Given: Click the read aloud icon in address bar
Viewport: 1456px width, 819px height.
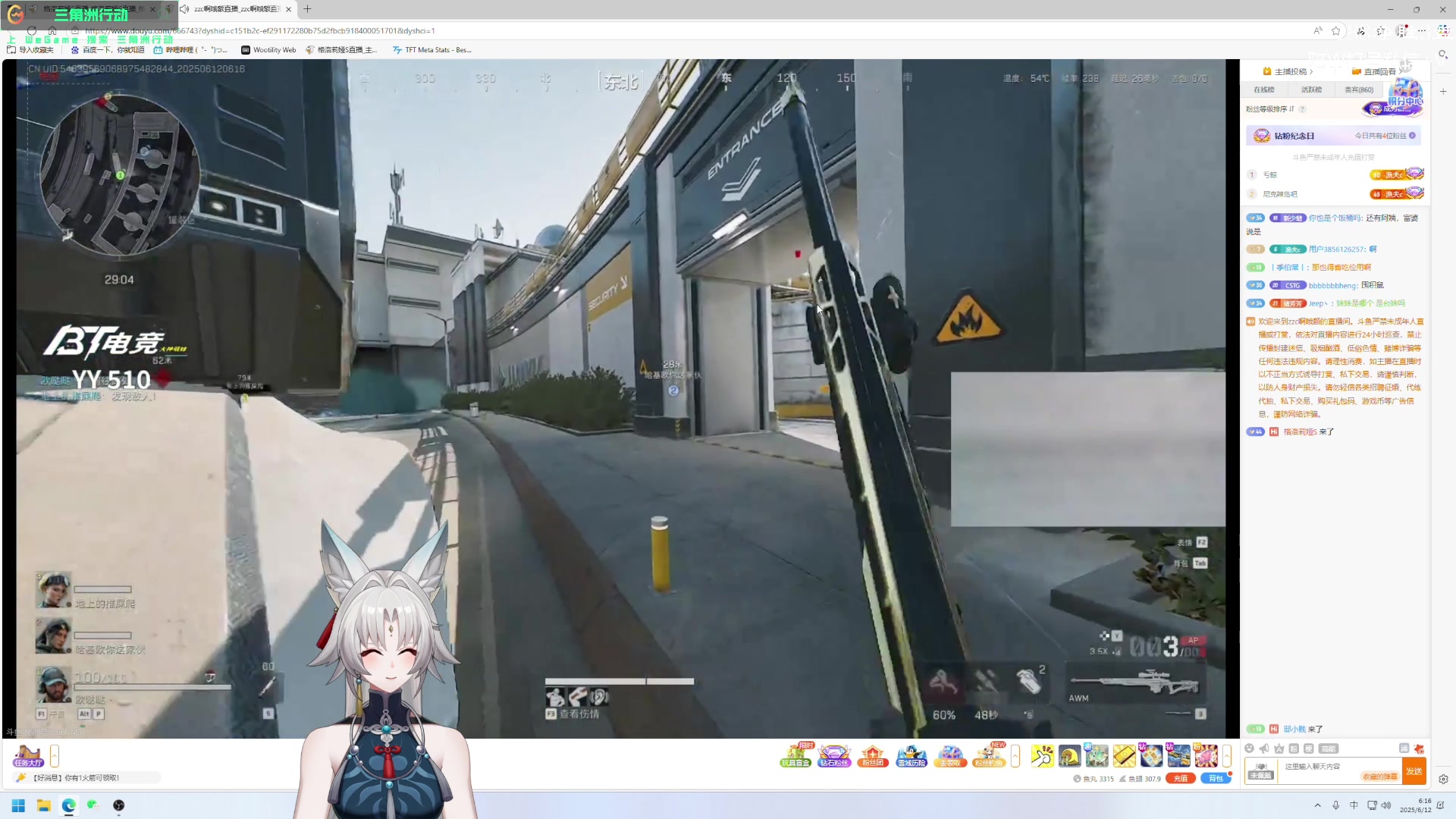Looking at the screenshot, I should (x=1318, y=31).
